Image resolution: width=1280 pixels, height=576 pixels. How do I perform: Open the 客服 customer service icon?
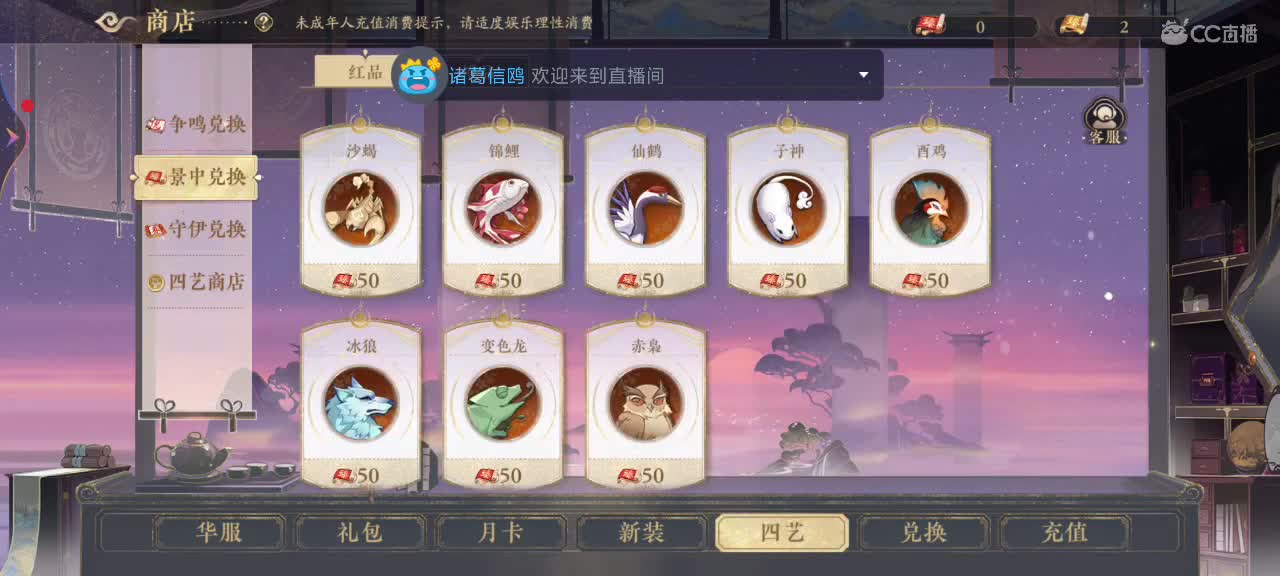point(1105,122)
